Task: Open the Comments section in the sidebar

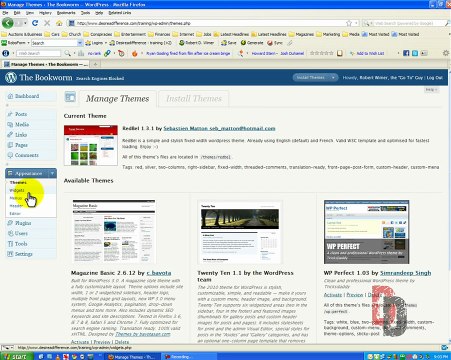Action: point(31,155)
